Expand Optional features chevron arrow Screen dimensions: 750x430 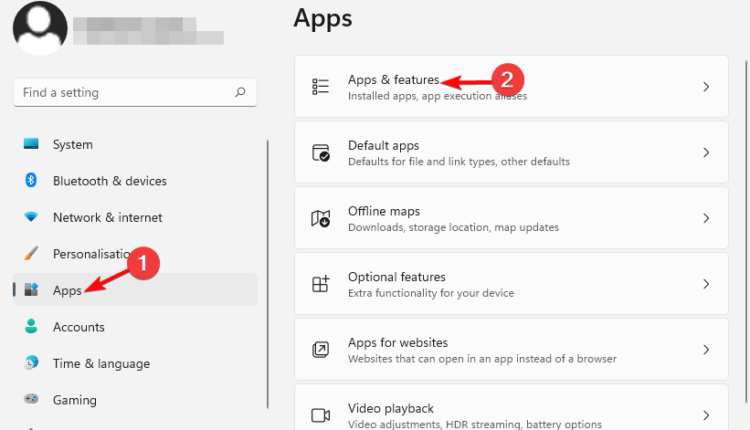[x=706, y=284]
